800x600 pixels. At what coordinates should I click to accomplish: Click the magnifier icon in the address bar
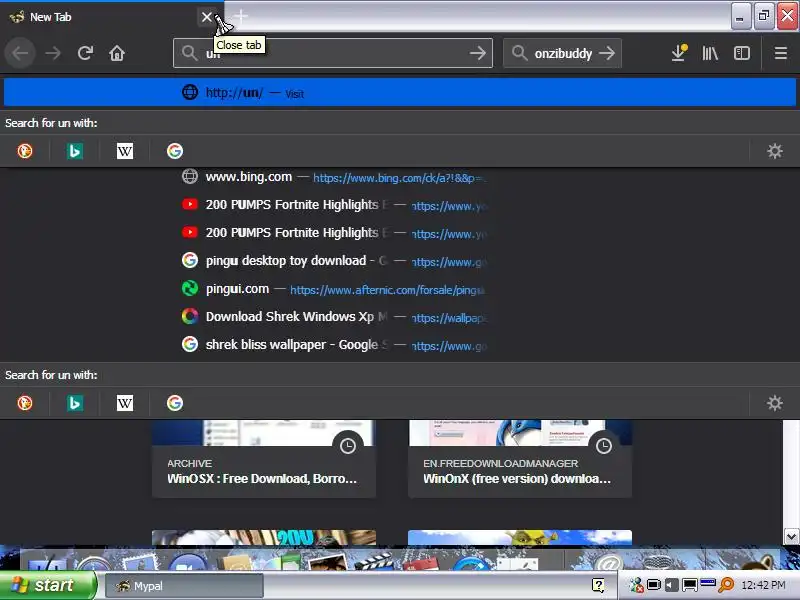[189, 53]
